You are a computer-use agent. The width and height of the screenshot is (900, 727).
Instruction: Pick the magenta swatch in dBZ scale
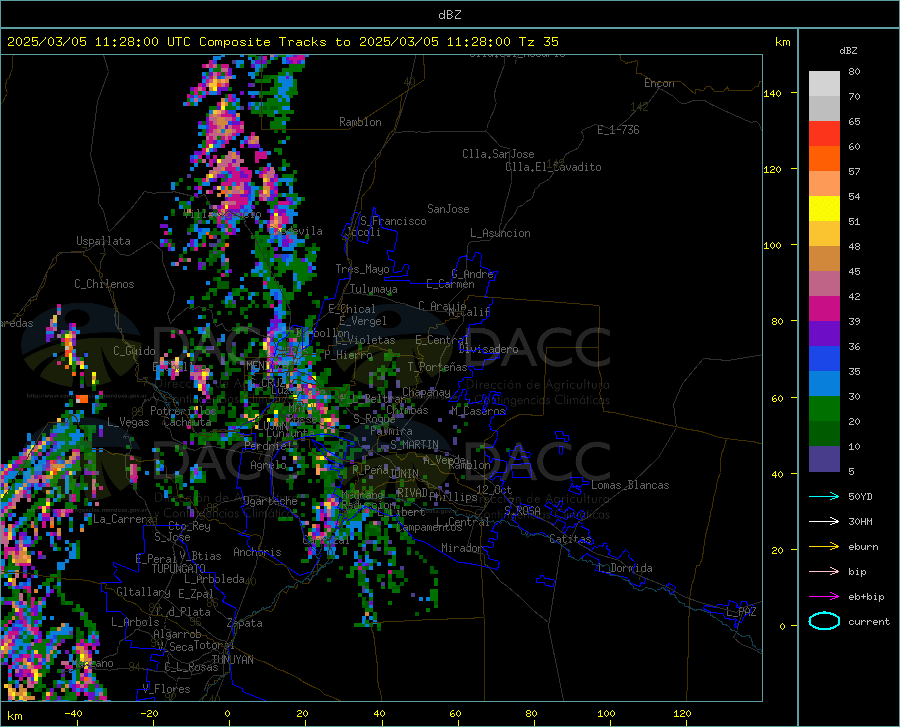[x=824, y=308]
